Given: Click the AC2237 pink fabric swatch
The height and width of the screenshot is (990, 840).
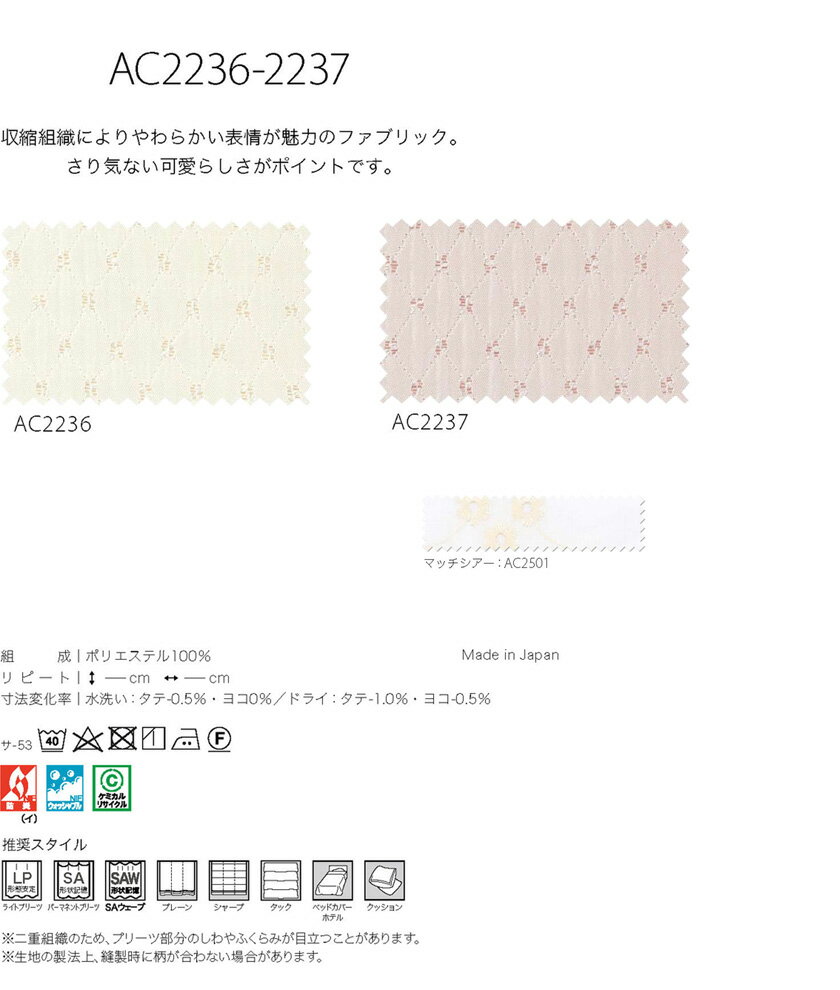Looking at the screenshot, I should [x=534, y=312].
